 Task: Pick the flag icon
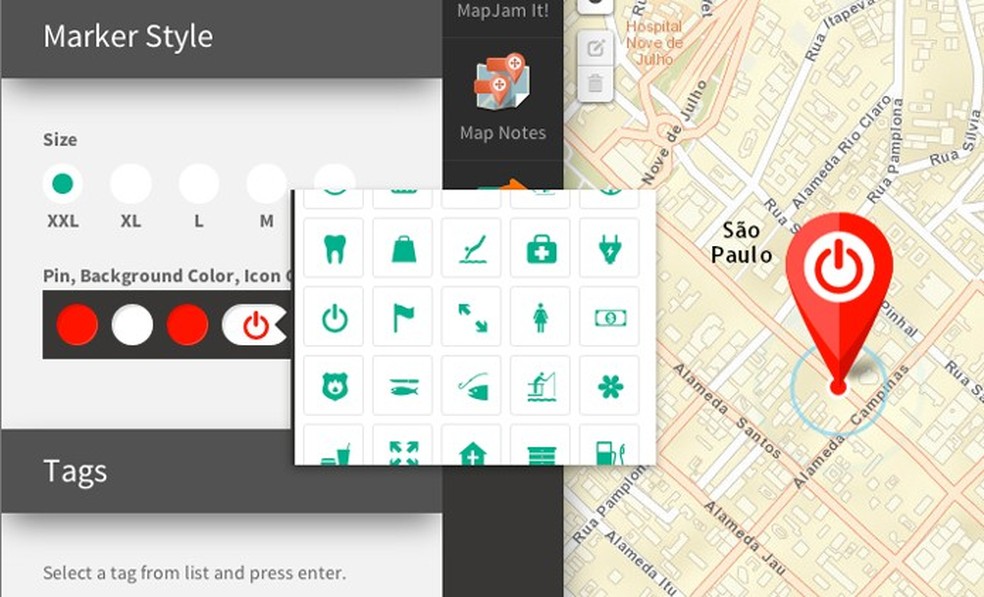403,317
